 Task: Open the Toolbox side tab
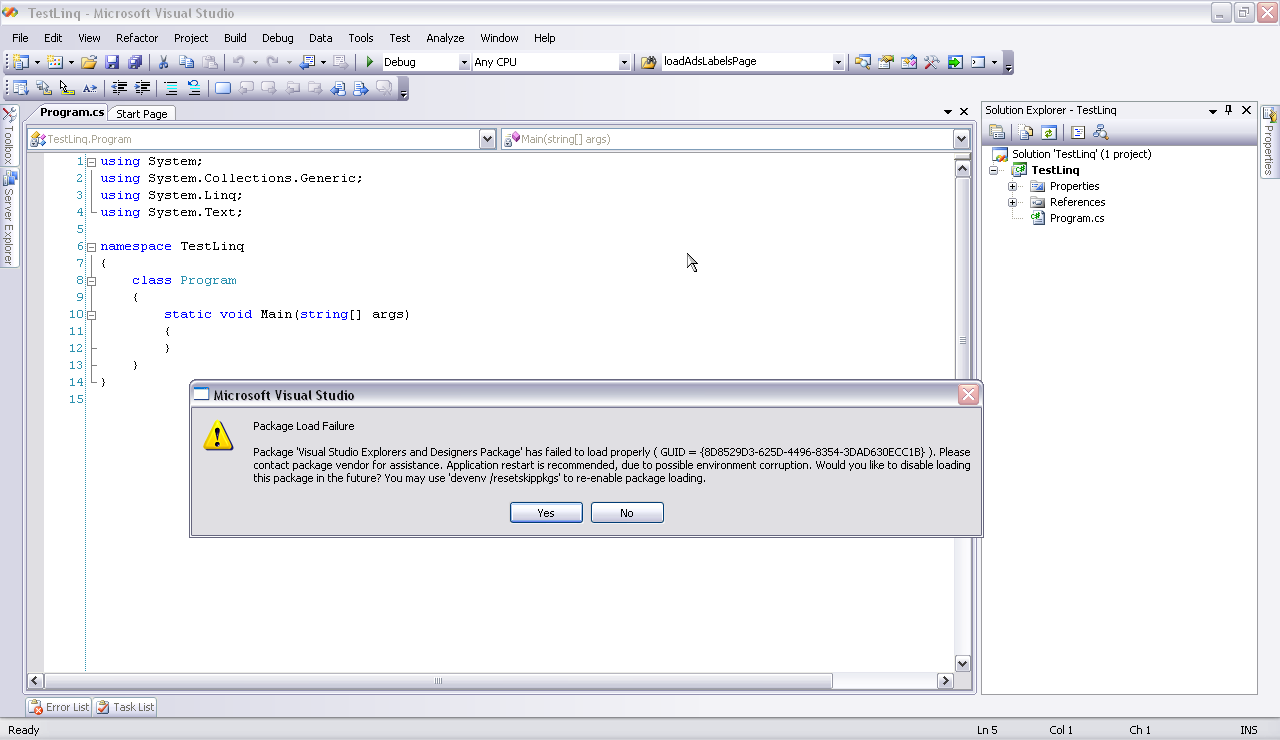point(9,136)
